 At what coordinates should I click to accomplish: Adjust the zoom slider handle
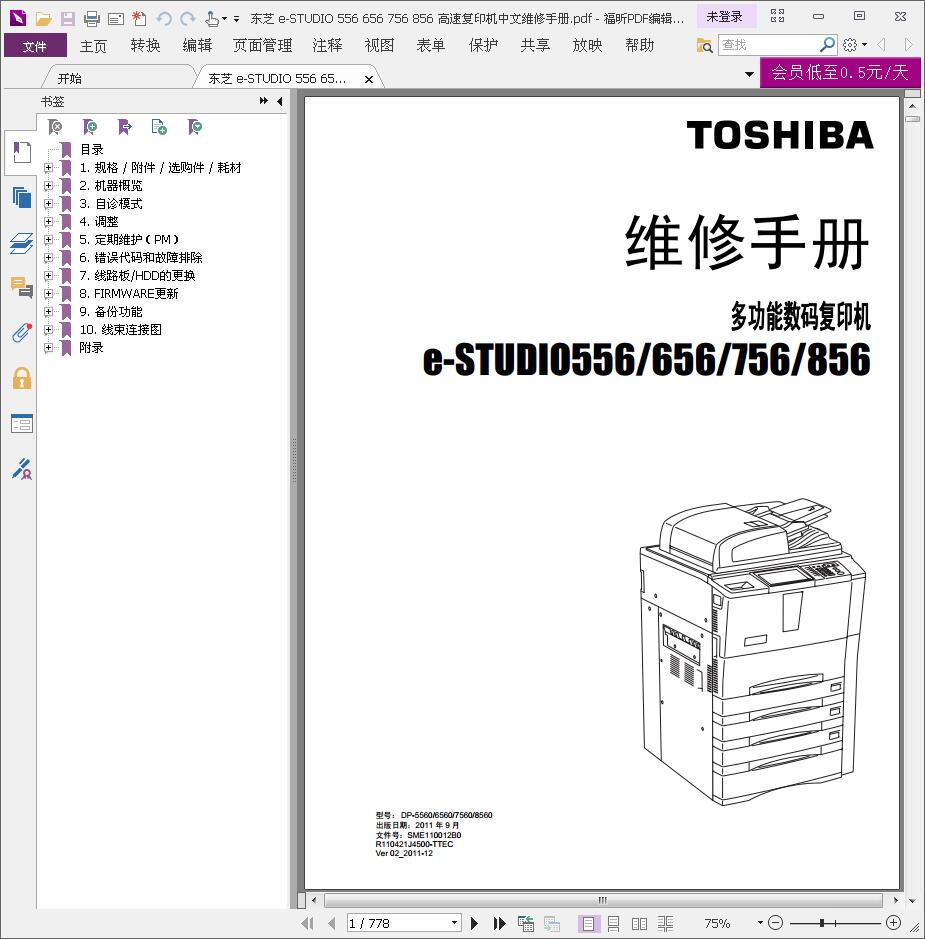[x=823, y=923]
